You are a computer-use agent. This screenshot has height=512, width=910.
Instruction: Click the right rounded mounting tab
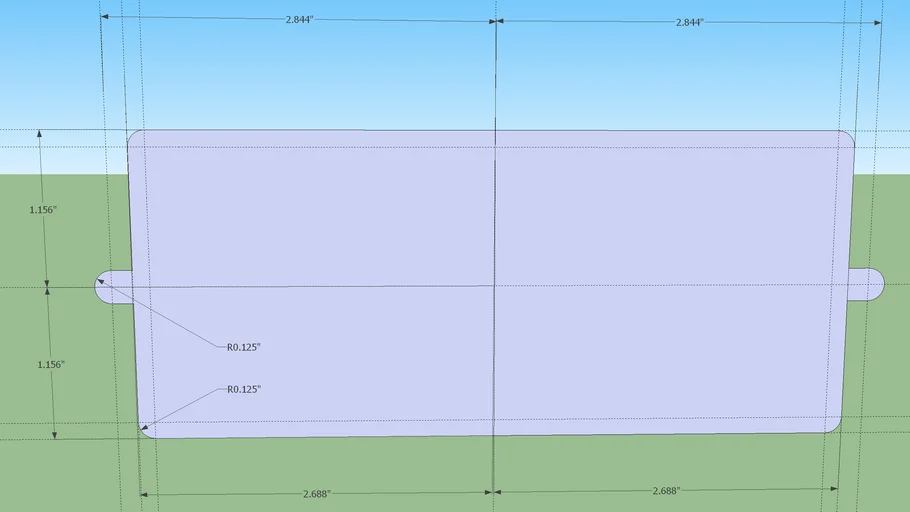(868, 284)
